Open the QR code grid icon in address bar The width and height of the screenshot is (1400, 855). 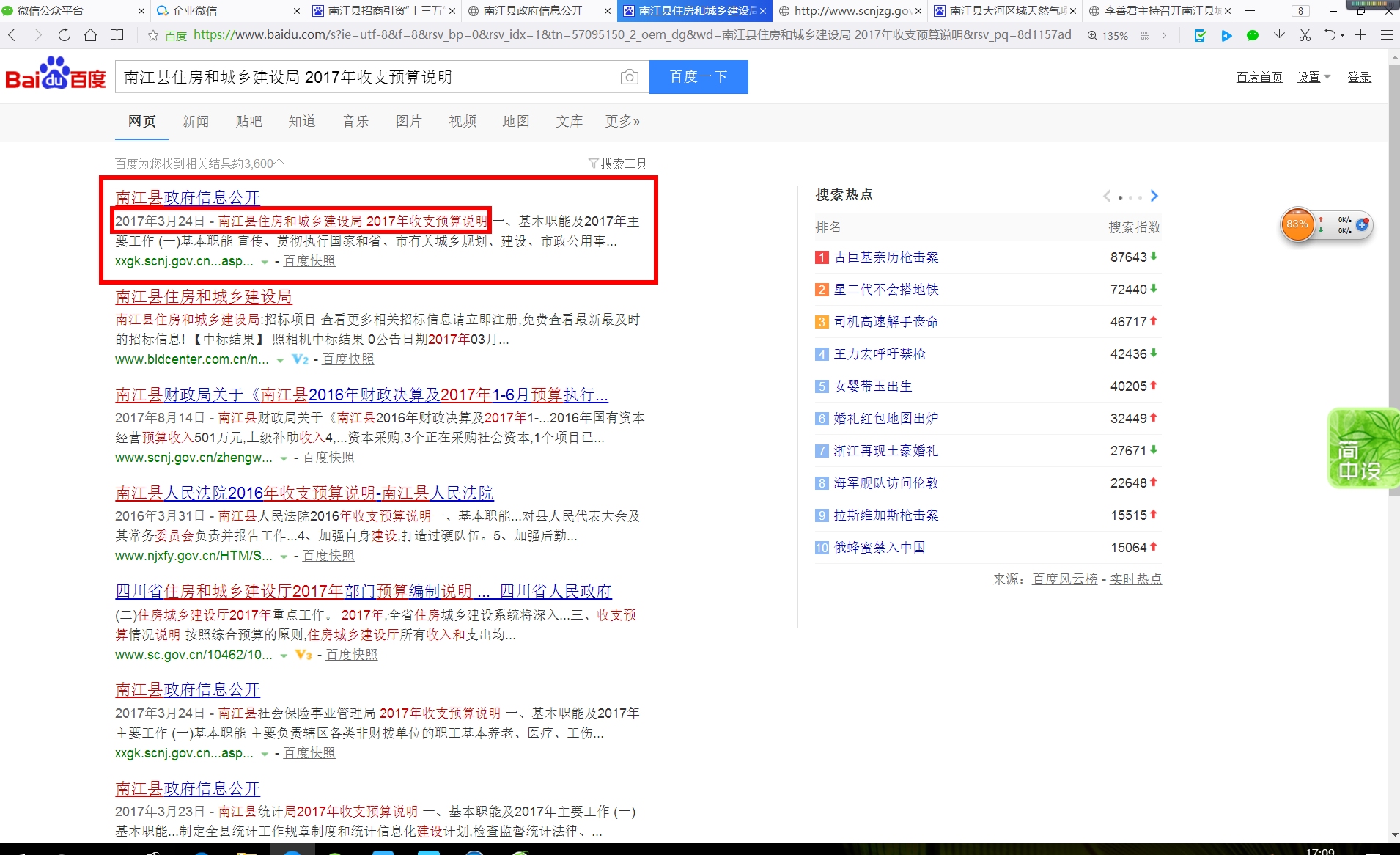[x=1145, y=35]
